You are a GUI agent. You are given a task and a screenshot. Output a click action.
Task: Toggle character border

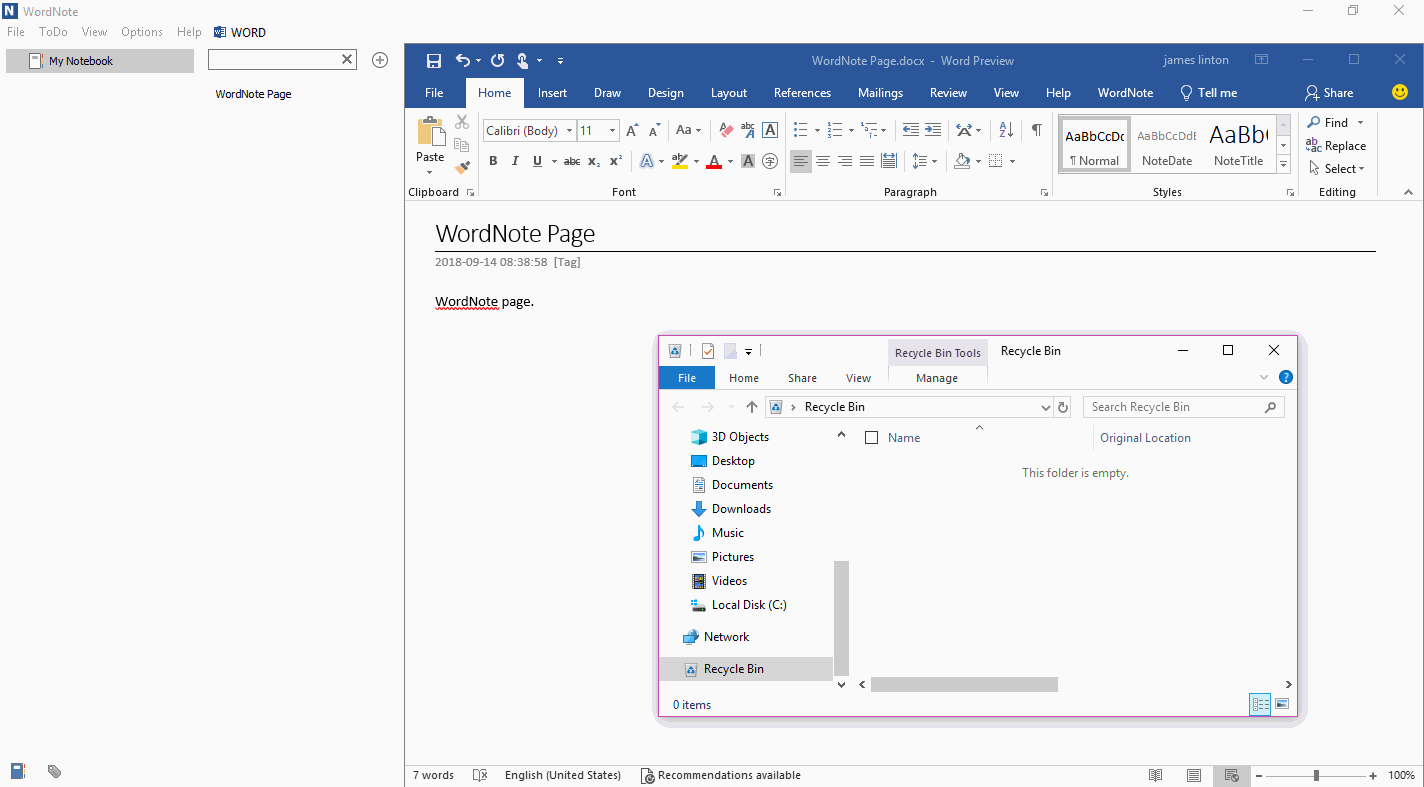coord(770,130)
